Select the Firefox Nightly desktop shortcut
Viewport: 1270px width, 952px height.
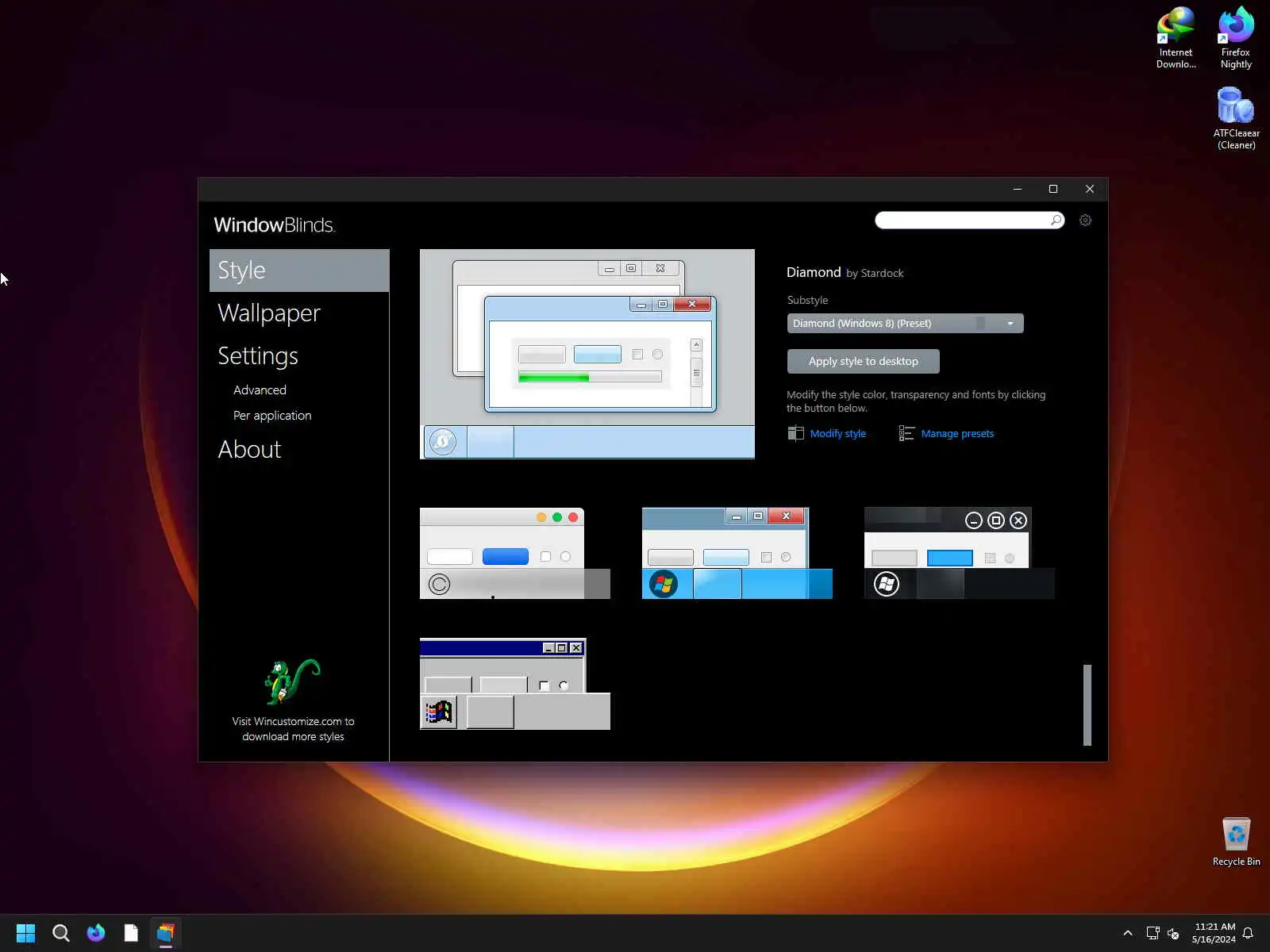(x=1236, y=38)
